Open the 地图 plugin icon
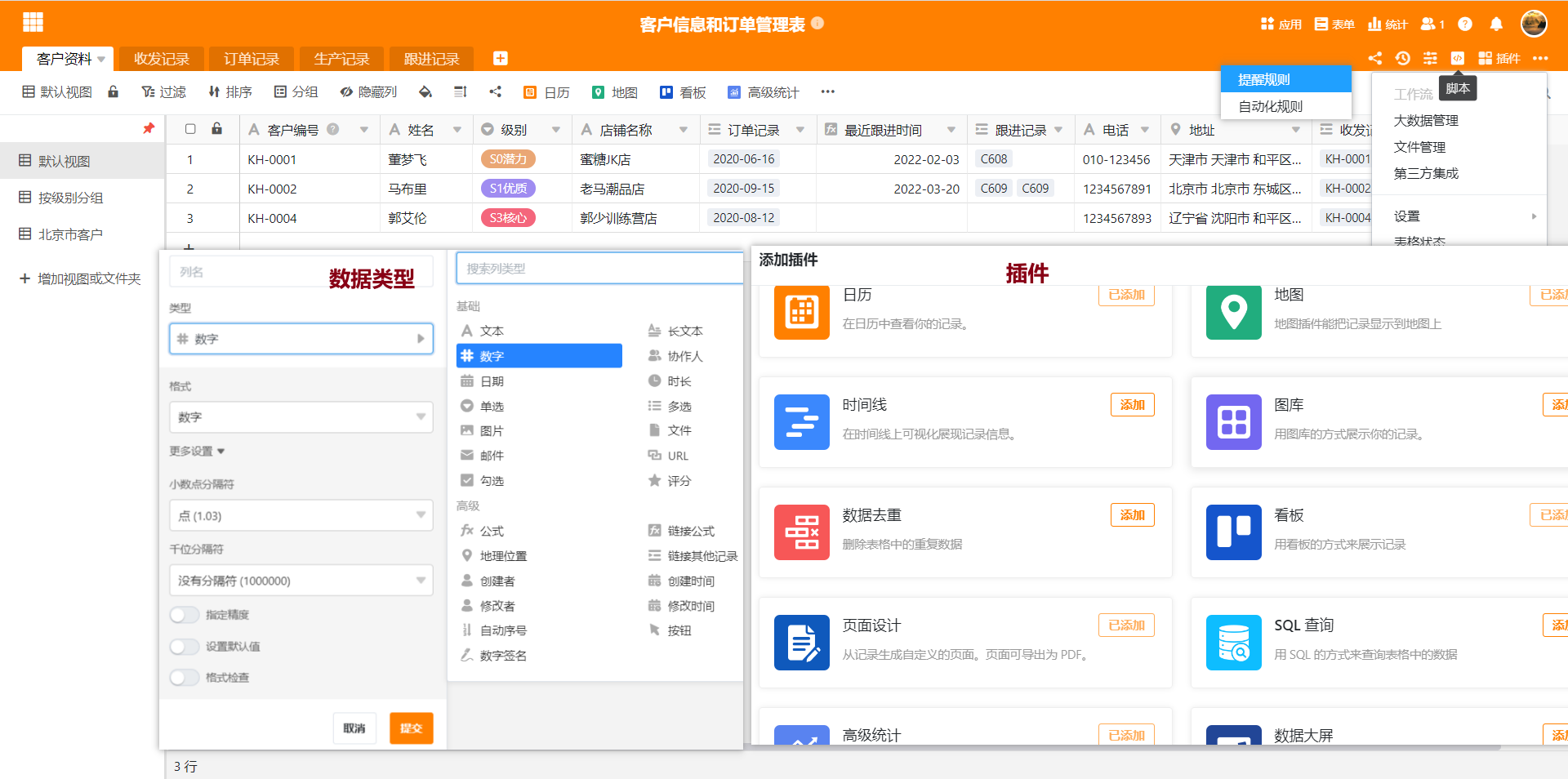1568x779 pixels. click(1233, 311)
